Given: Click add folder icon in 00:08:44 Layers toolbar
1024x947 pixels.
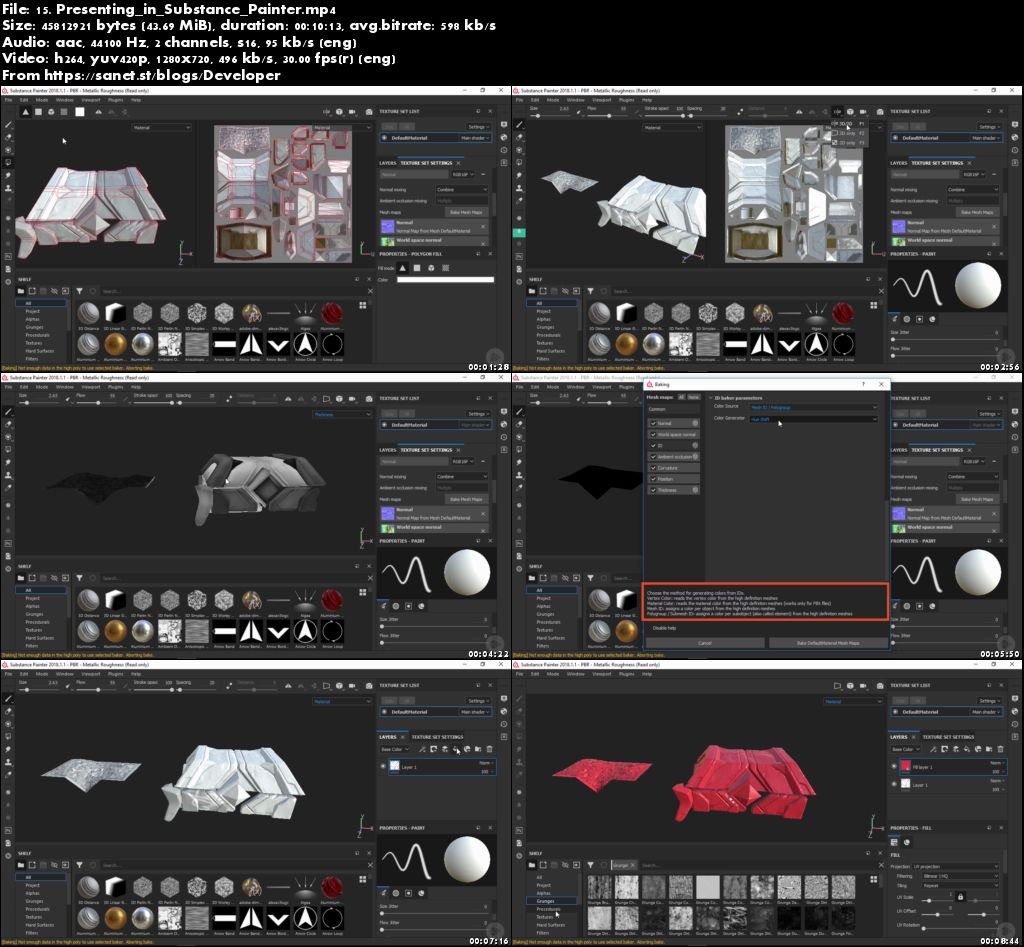Looking at the screenshot, I should (x=989, y=749).
